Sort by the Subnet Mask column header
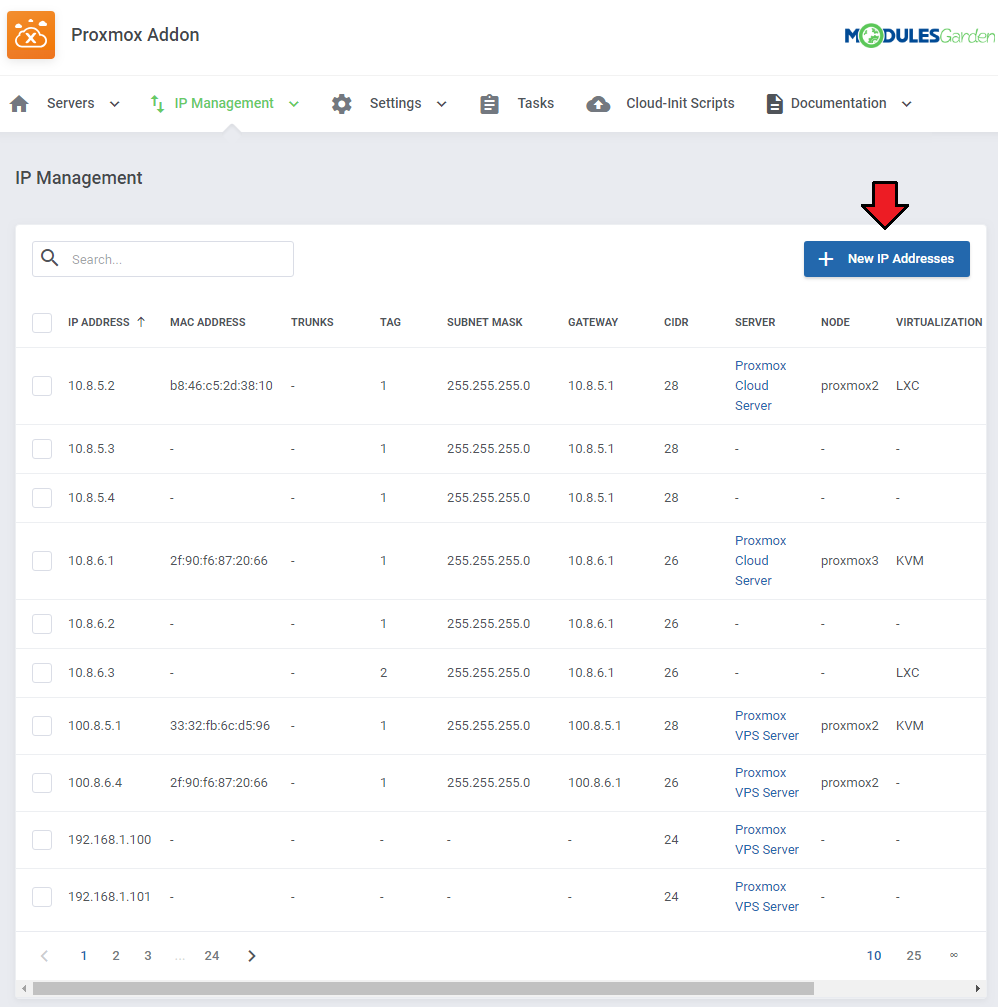 [x=485, y=322]
